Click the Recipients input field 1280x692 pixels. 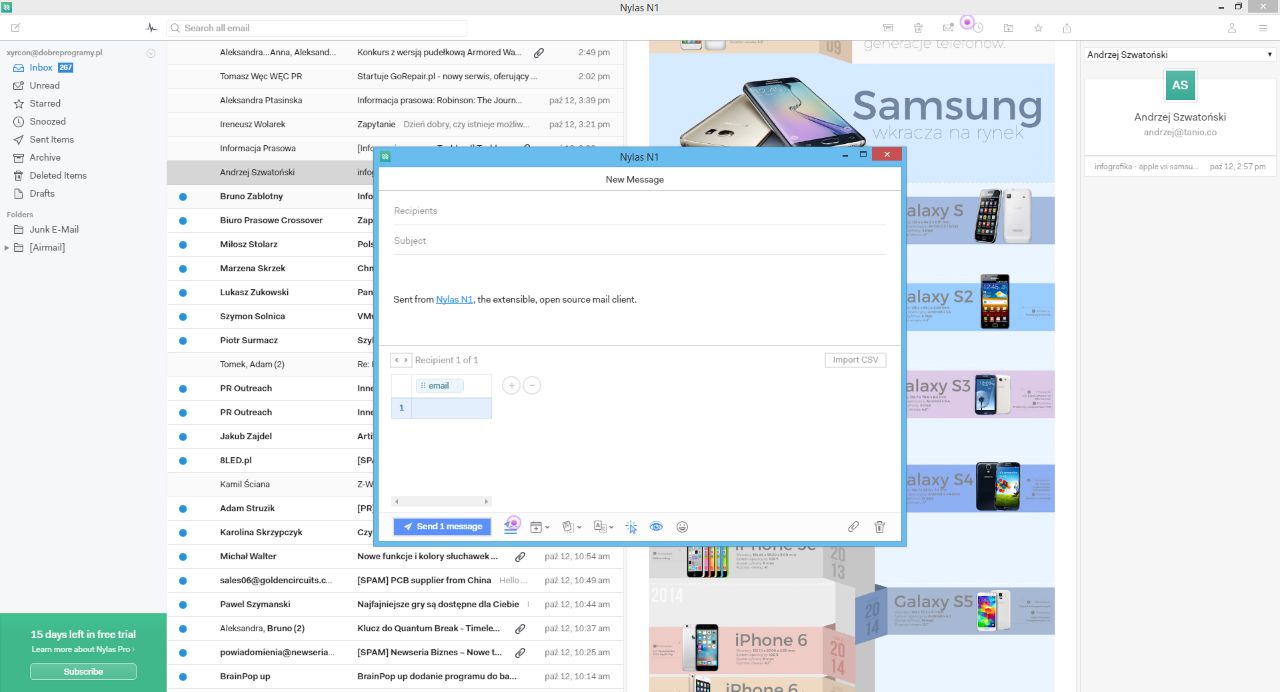point(640,211)
